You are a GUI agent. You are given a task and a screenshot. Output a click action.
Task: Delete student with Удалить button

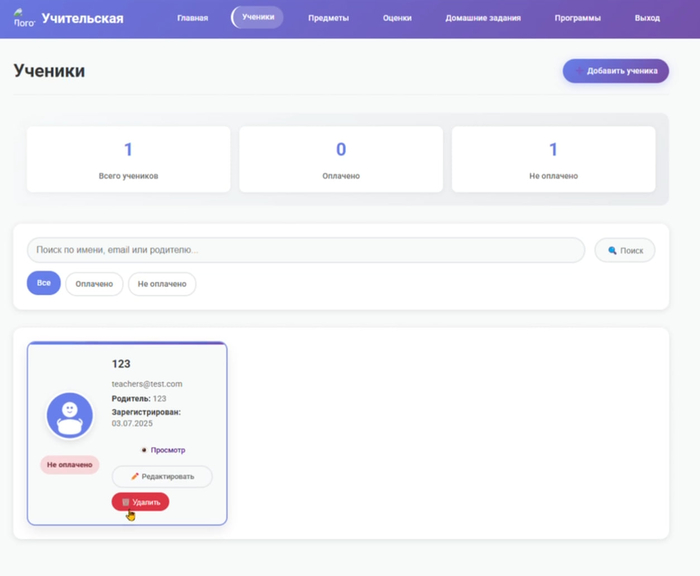click(x=140, y=502)
